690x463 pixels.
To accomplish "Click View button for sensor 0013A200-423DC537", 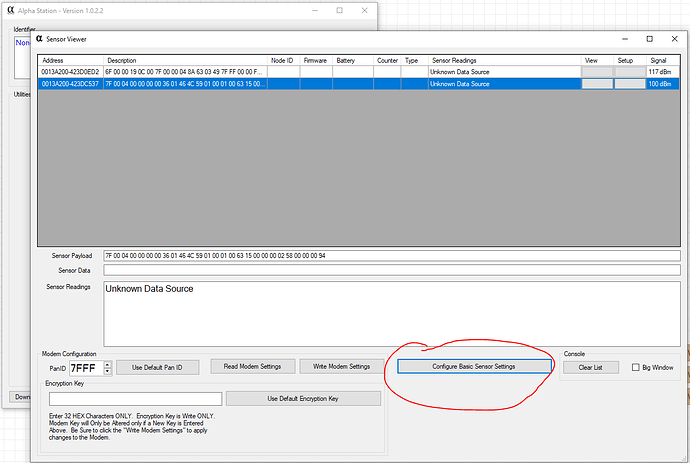I will coord(597,84).
